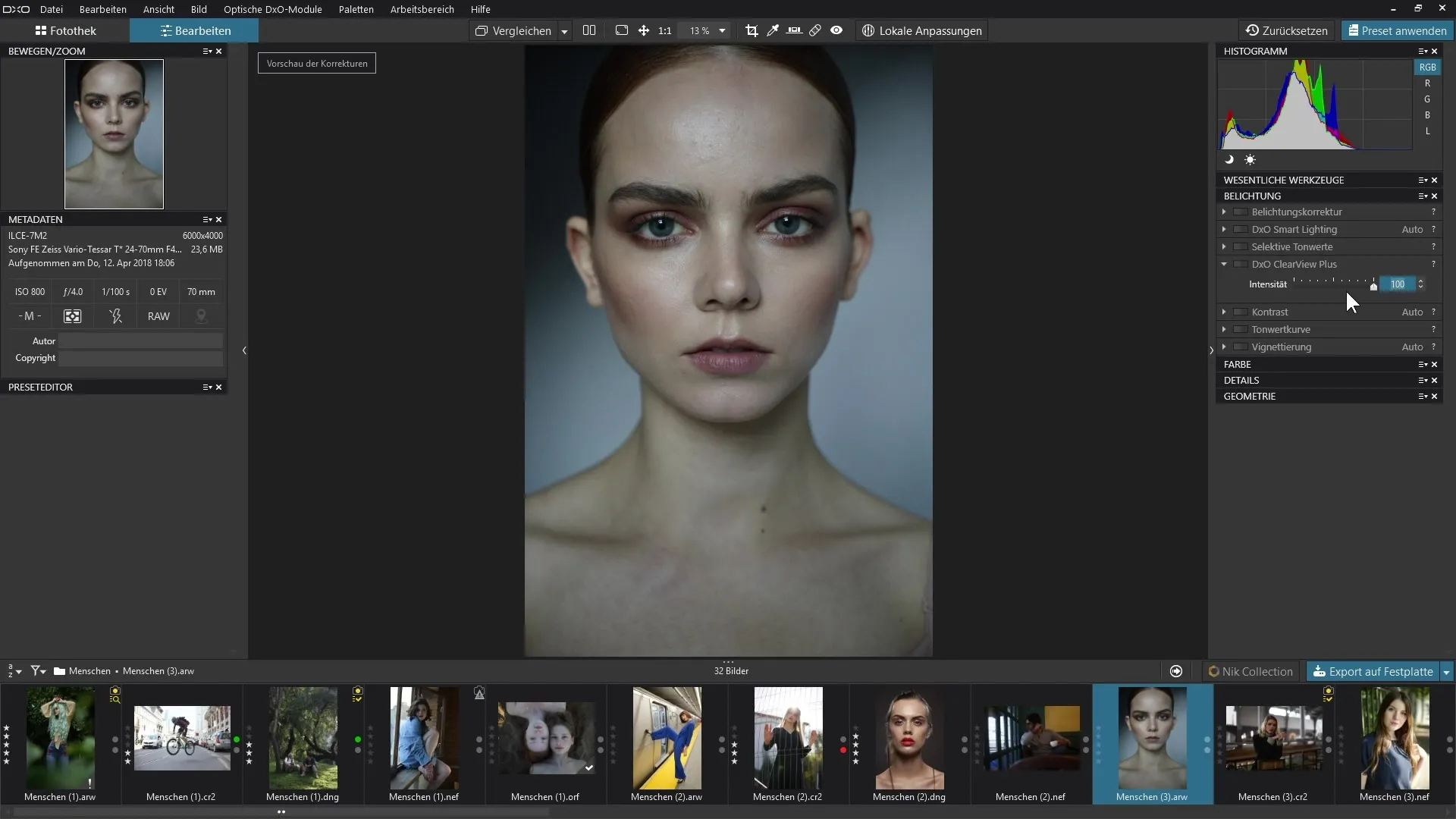Open Lokale Anpassungen local adjustments

(x=921, y=30)
